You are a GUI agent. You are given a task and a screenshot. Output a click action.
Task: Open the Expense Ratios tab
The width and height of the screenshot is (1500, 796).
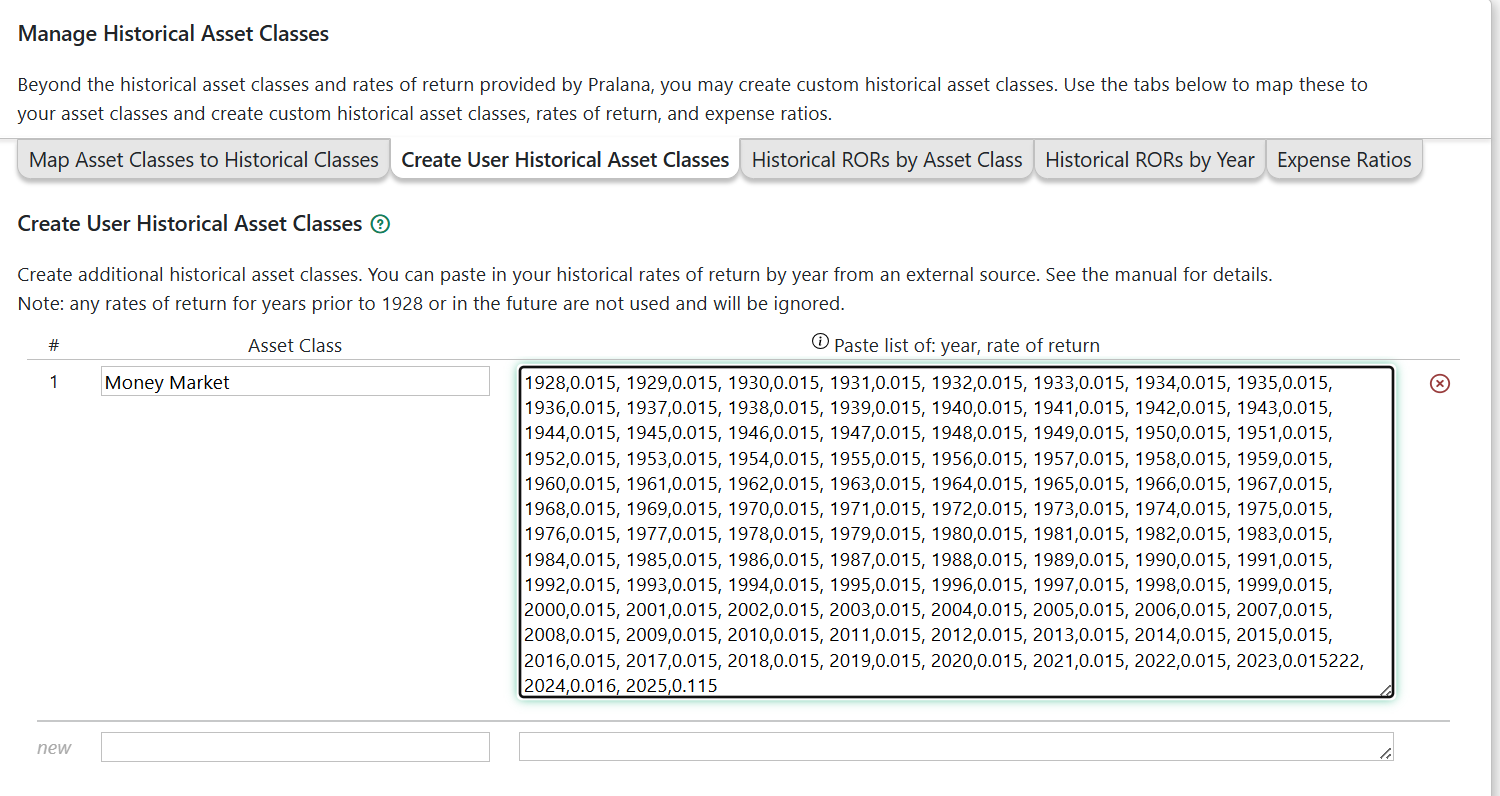pos(1344,160)
